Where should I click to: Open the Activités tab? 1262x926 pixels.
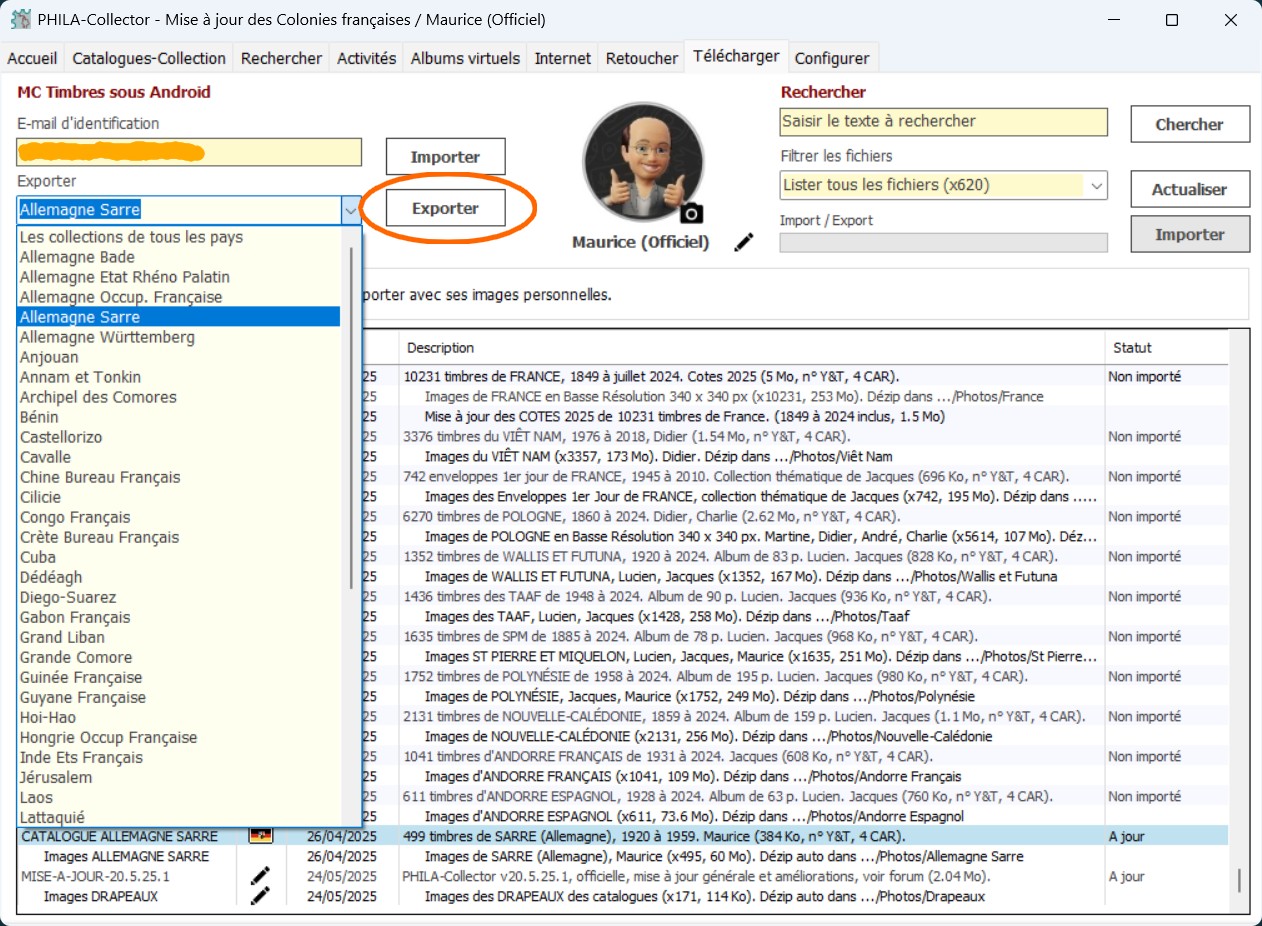367,58
